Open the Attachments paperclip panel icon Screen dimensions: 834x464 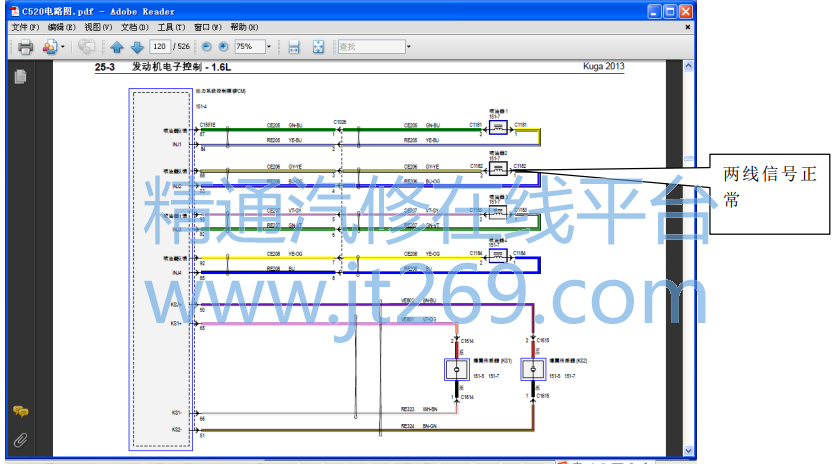[20, 440]
